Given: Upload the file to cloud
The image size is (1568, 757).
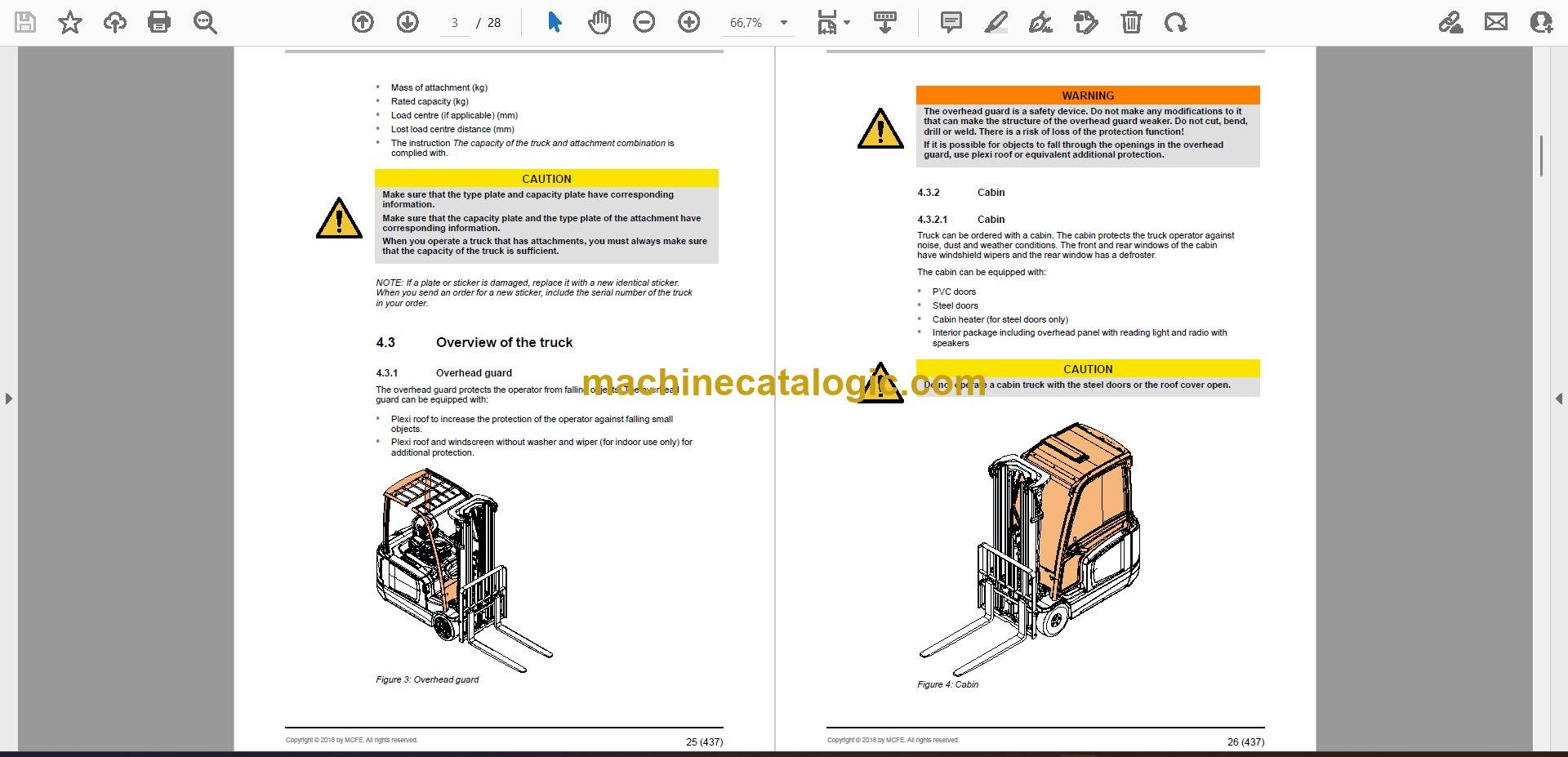Looking at the screenshot, I should point(115,23).
